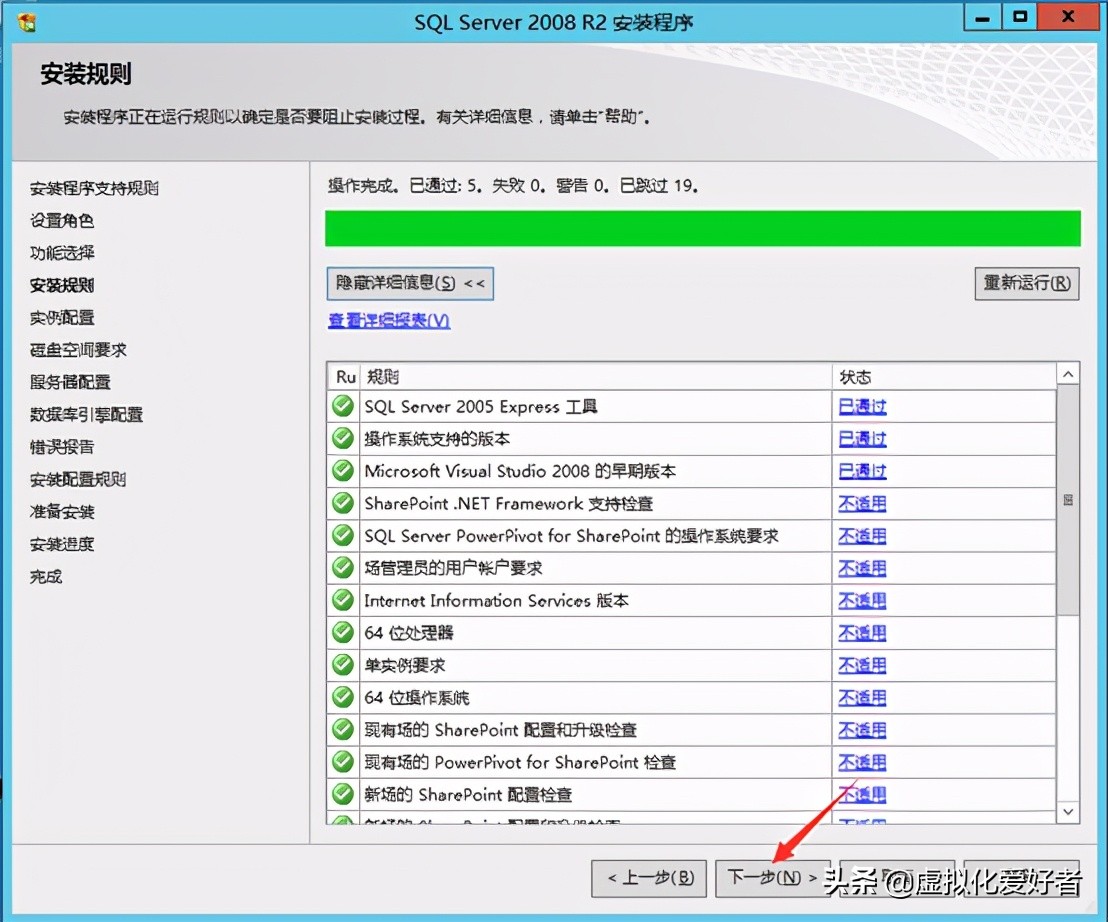1108x922 pixels.
Task: Select 安装程序支持规则 step in sidebar
Action: point(94,188)
